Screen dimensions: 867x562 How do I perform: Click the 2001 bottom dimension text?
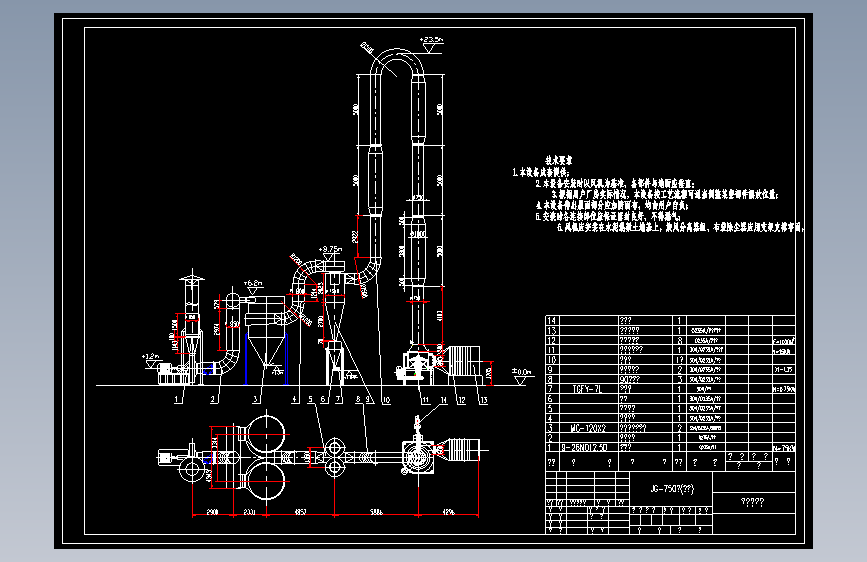pos(249,512)
